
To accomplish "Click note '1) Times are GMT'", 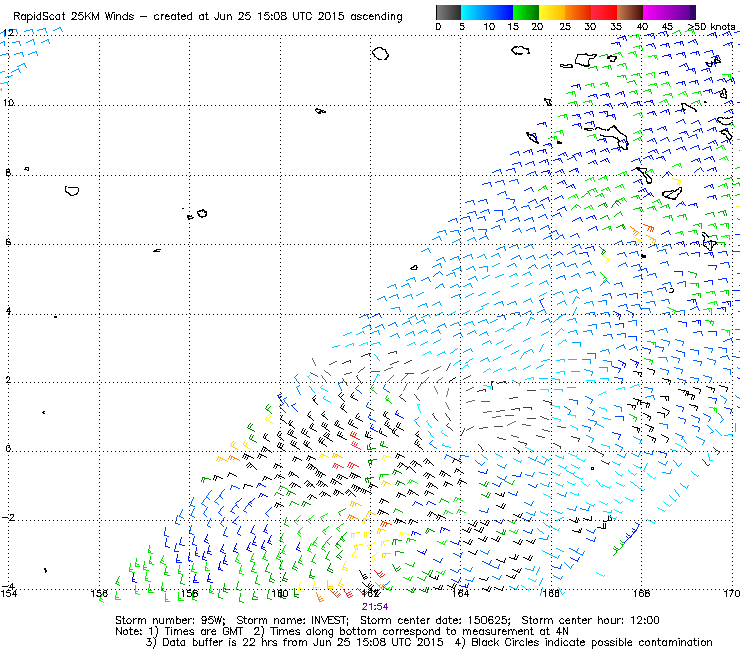I will click(x=196, y=632).
